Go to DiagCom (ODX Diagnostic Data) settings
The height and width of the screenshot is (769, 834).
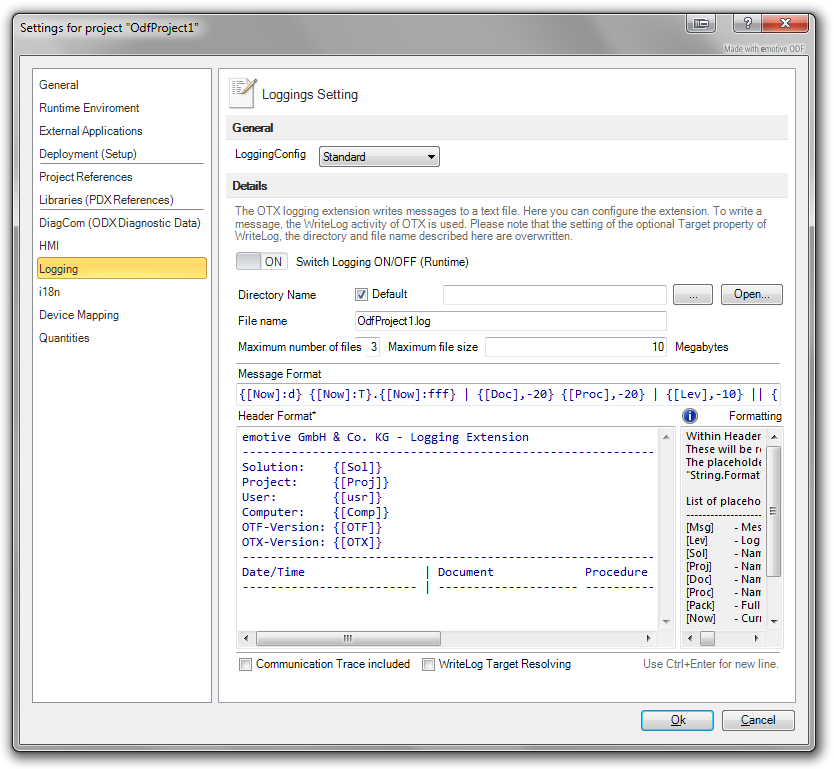120,223
